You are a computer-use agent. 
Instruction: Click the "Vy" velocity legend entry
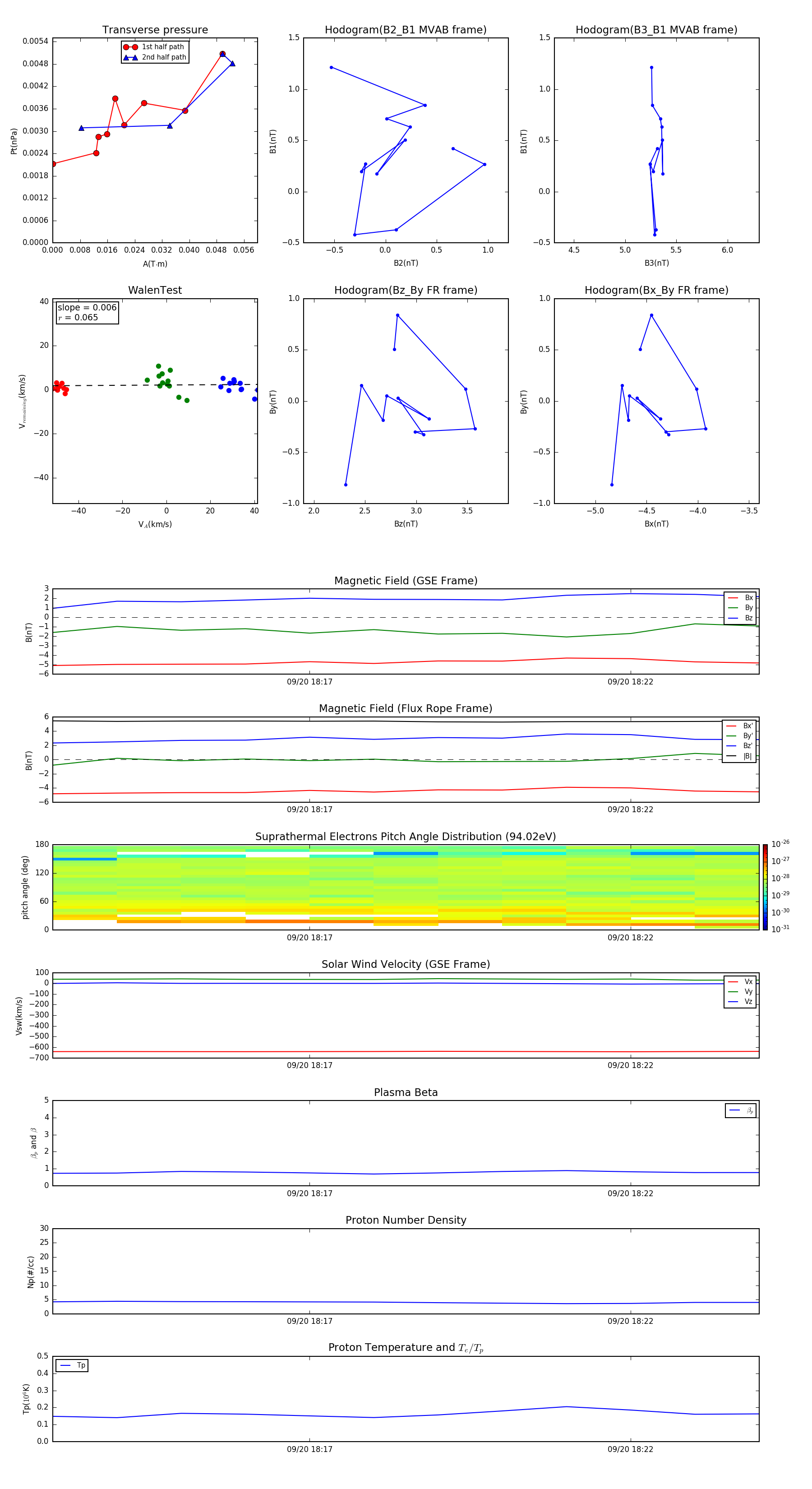[x=740, y=991]
